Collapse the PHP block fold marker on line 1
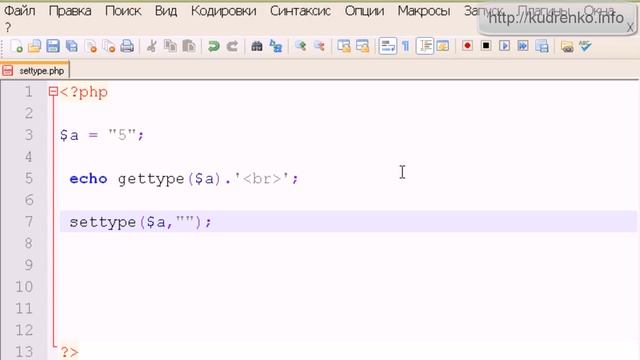This screenshot has width=640, height=360. [x=53, y=91]
